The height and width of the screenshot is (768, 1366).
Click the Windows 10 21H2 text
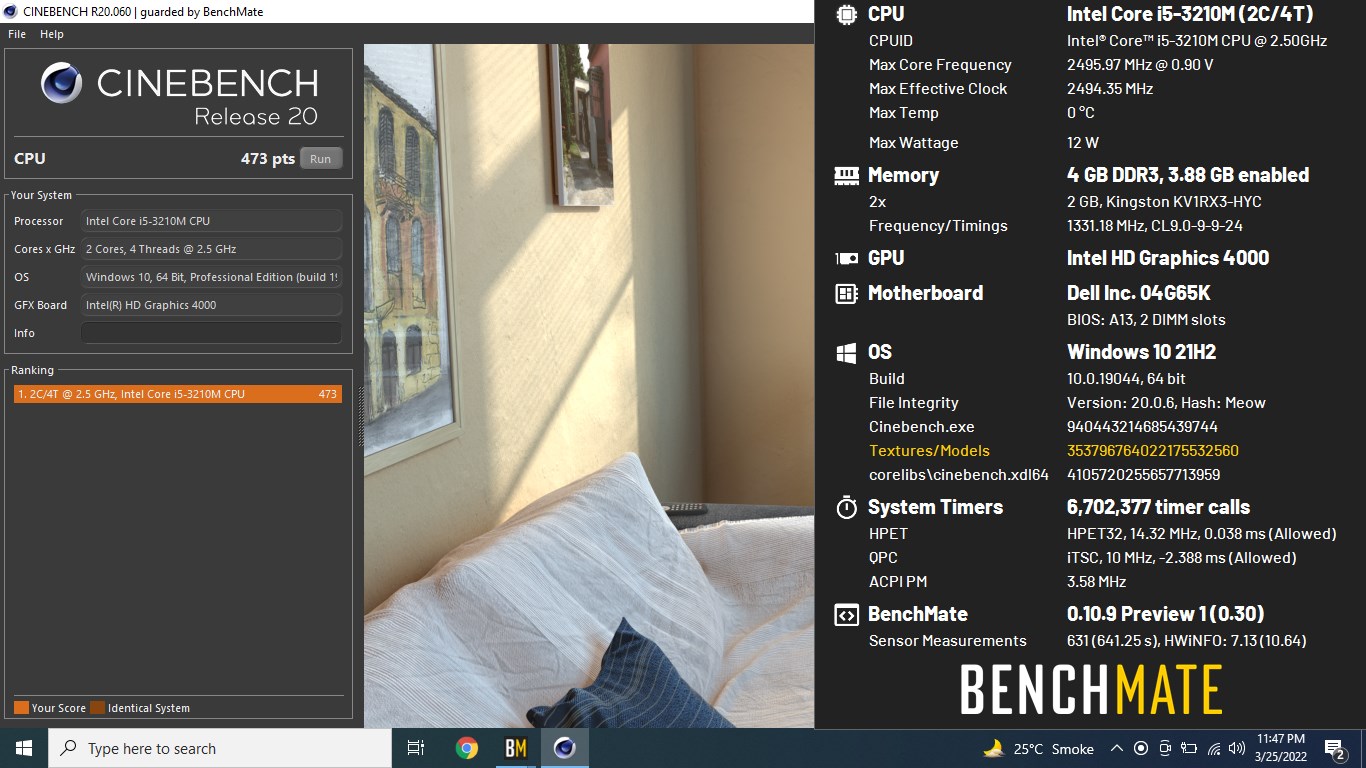1141,353
